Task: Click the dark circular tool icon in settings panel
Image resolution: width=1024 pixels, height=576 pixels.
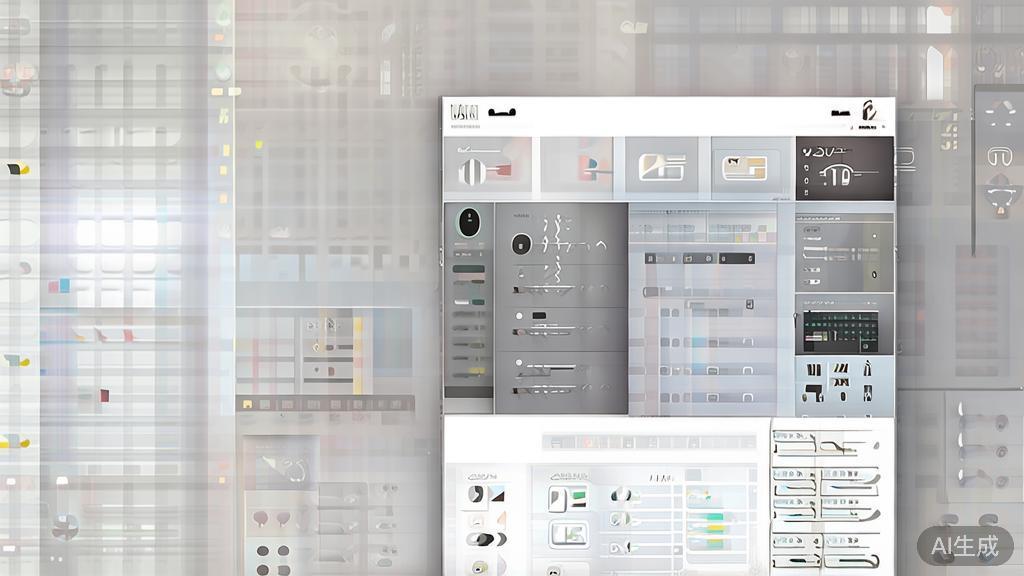Action: click(520, 243)
